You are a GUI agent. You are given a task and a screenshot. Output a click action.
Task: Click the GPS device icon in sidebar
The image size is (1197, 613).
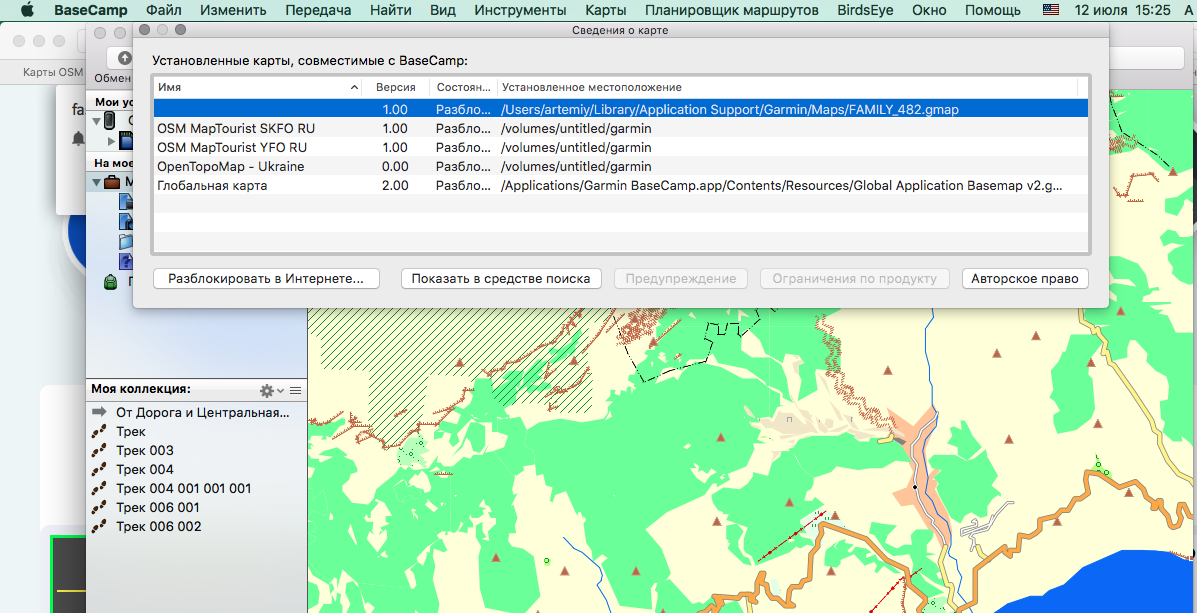111,121
